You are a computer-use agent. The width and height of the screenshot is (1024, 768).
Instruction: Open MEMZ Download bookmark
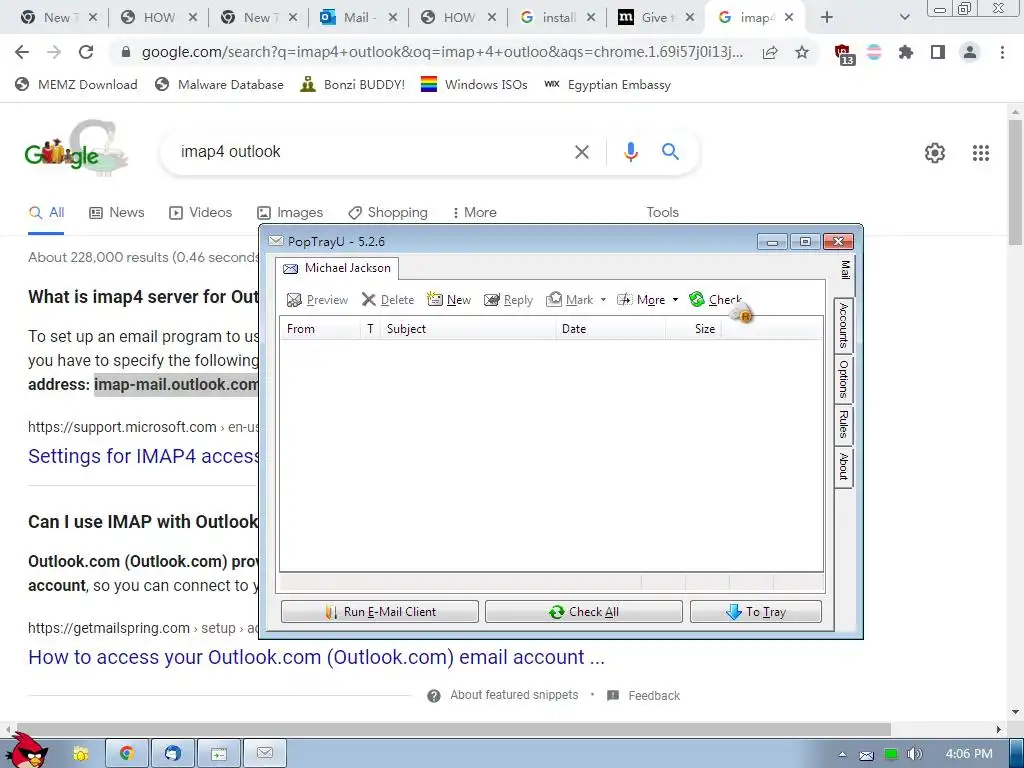coord(76,84)
